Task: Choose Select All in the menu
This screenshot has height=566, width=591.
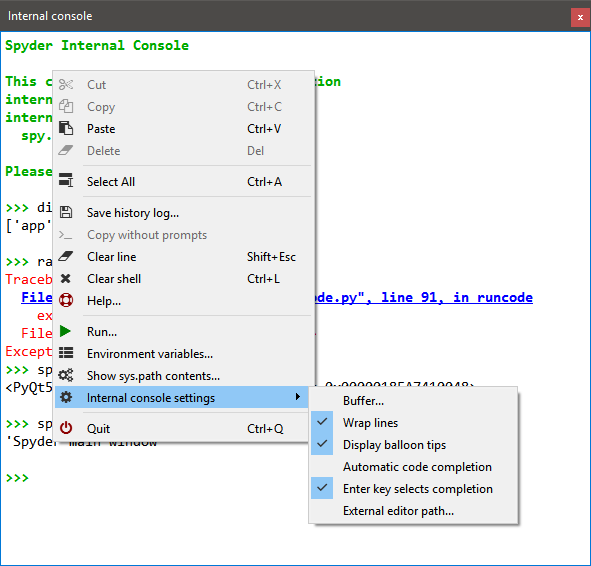Action: tap(183, 182)
